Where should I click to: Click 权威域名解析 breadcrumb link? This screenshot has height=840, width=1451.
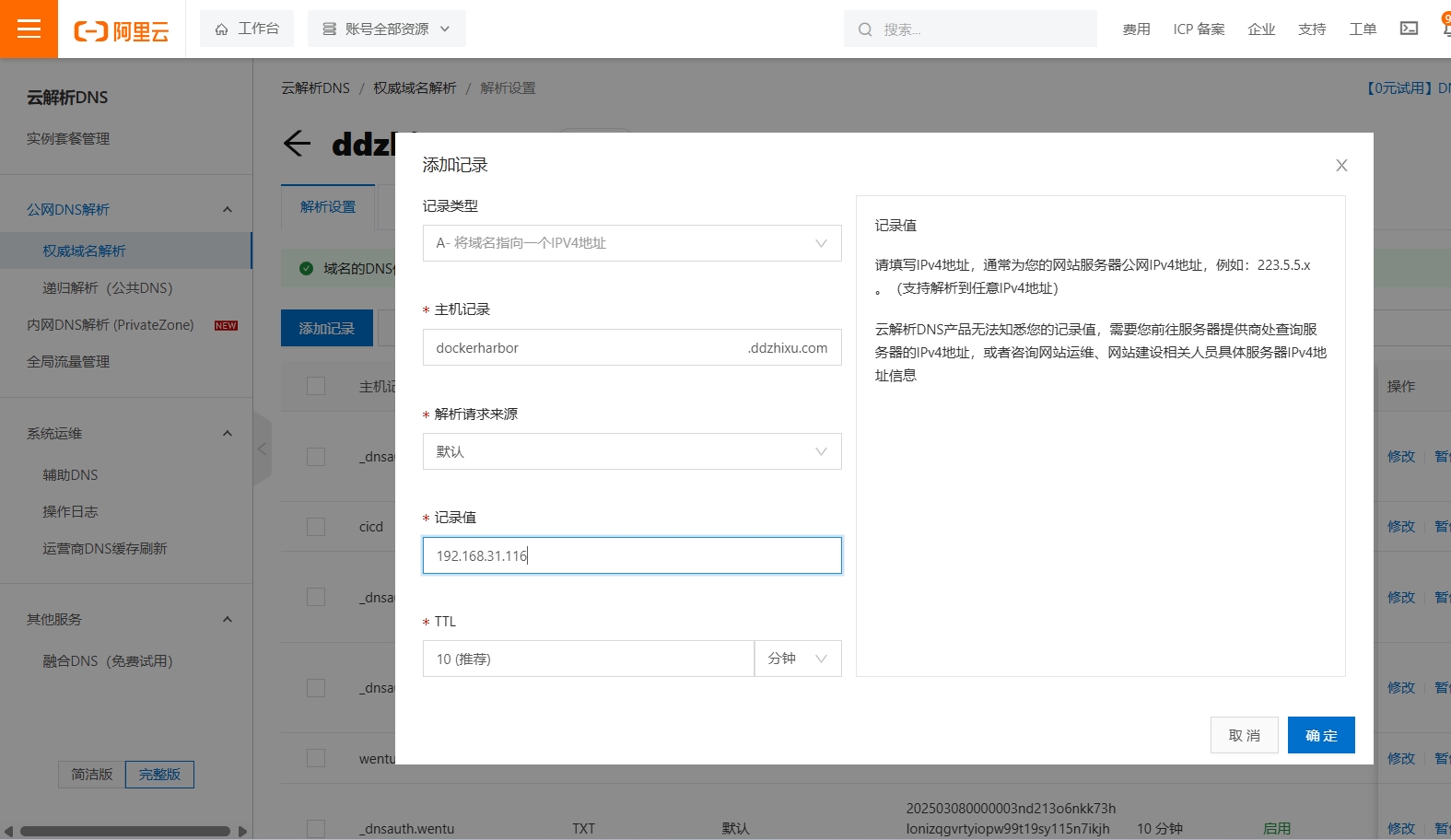[415, 88]
